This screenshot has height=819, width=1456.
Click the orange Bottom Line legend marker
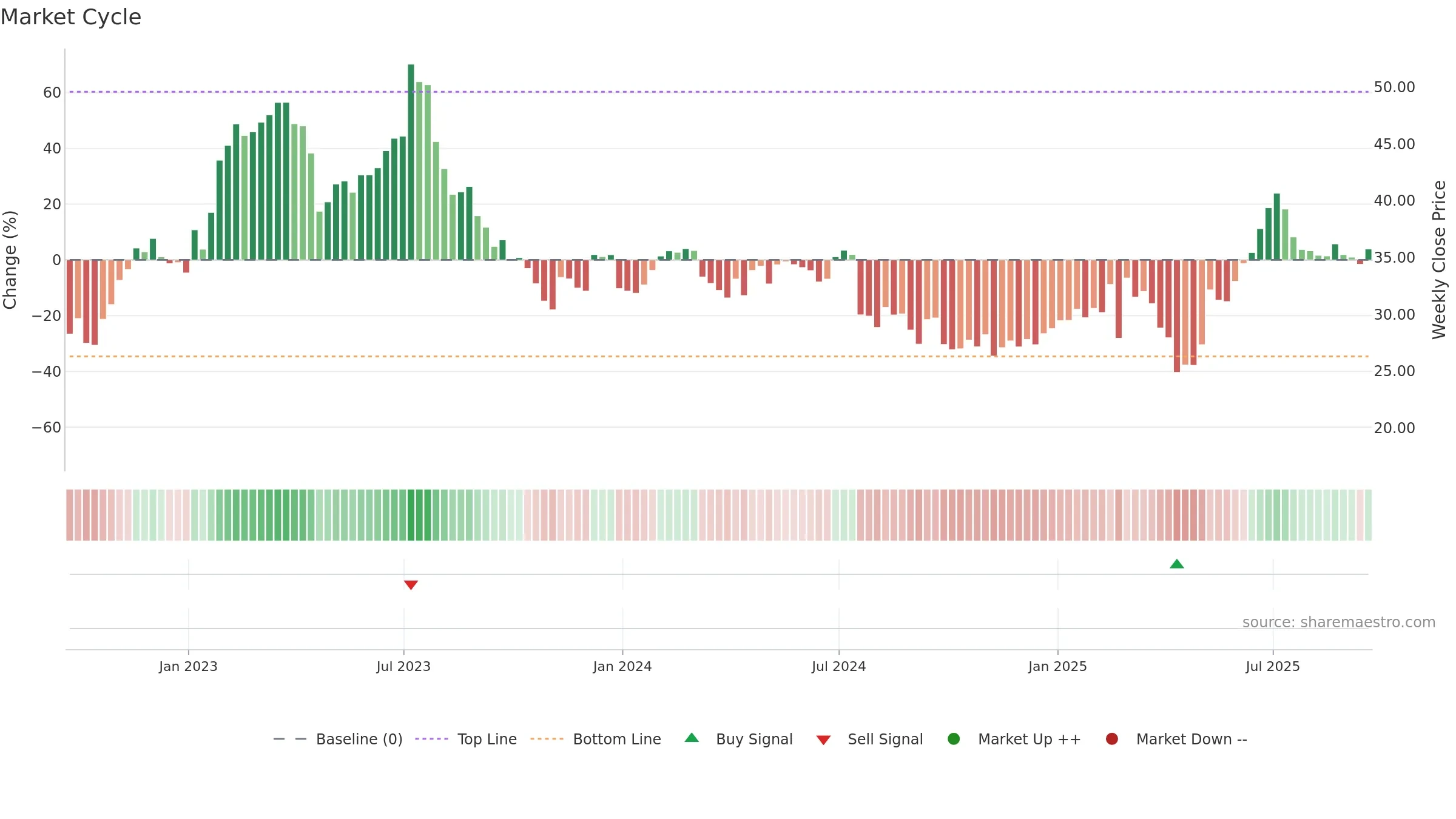pyautogui.click(x=547, y=739)
